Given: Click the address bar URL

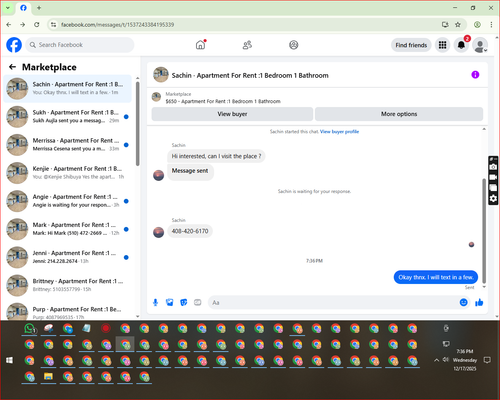Looking at the screenshot, I should pyautogui.click(x=117, y=25).
